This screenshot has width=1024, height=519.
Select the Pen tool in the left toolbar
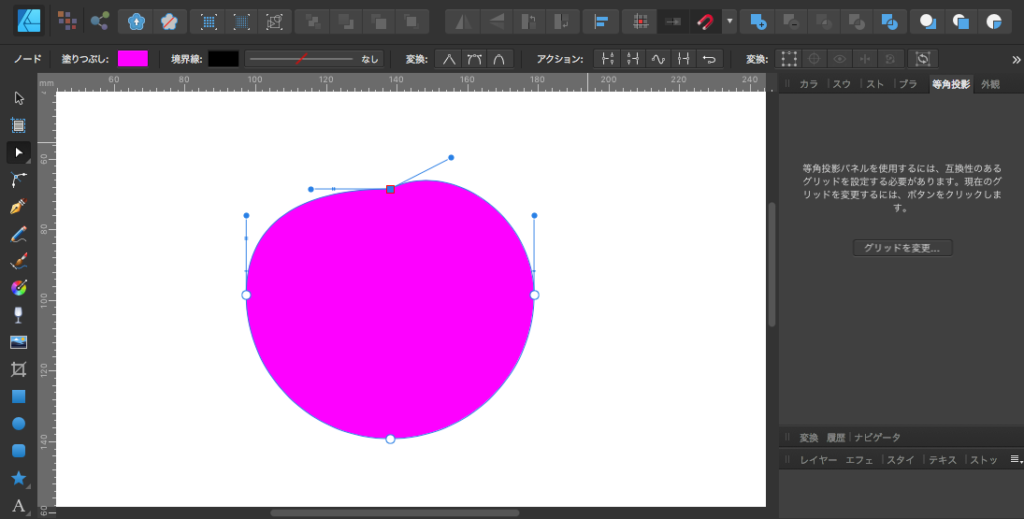tap(18, 207)
